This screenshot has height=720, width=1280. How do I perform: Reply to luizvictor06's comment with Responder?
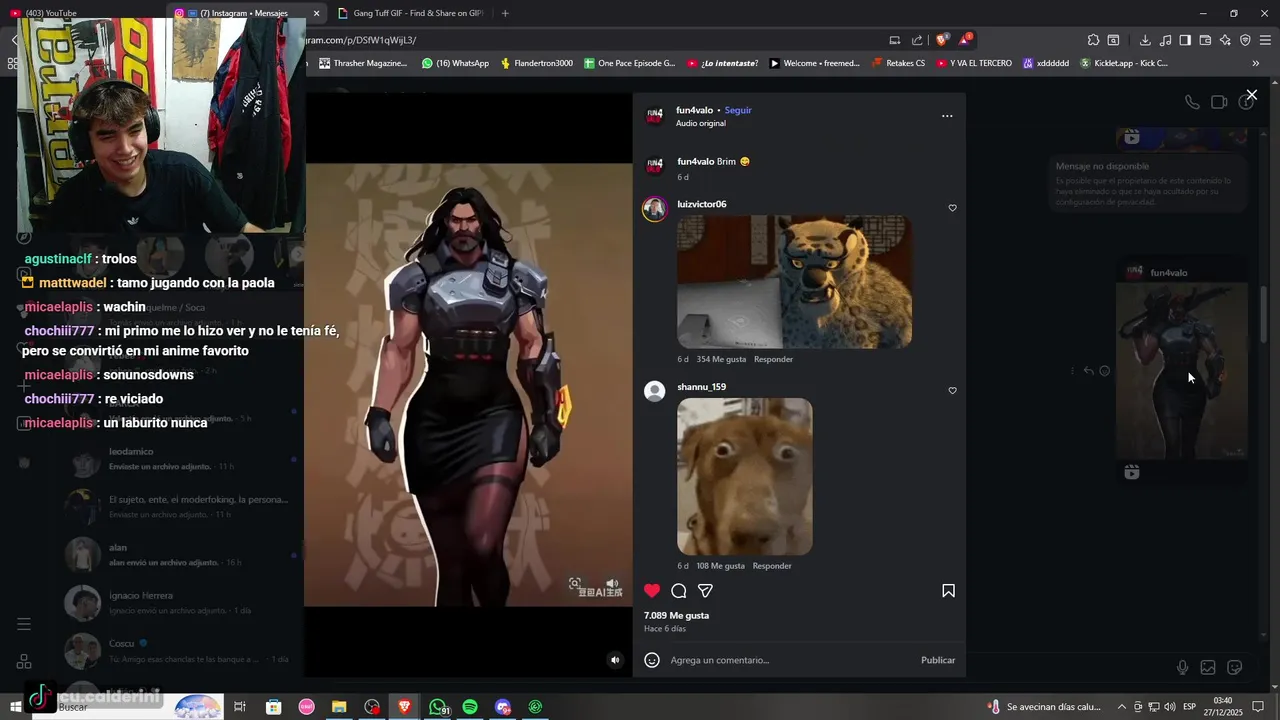[773, 359]
